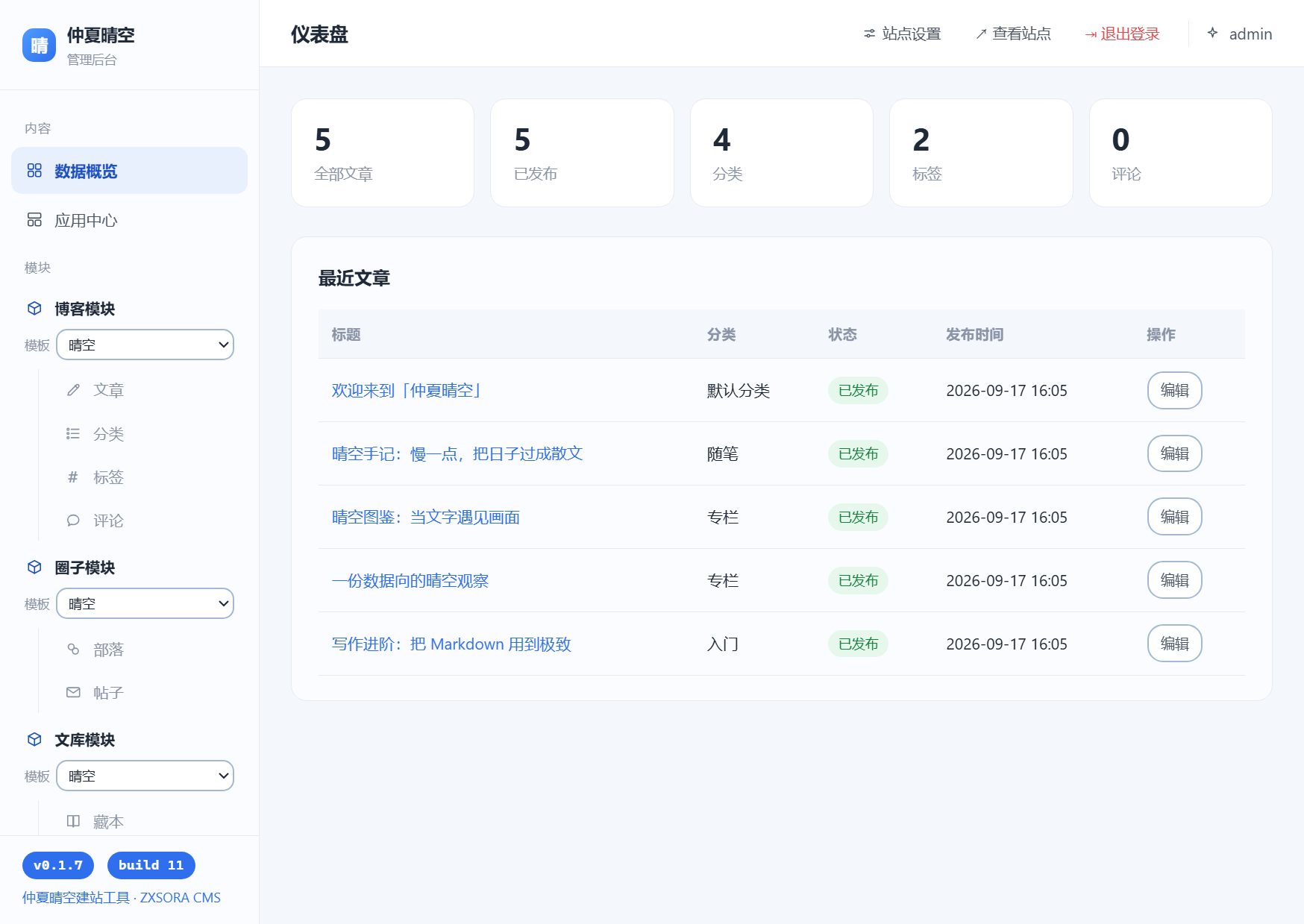
Task: Click the envelope icon beside 帖子
Action: 73,692
